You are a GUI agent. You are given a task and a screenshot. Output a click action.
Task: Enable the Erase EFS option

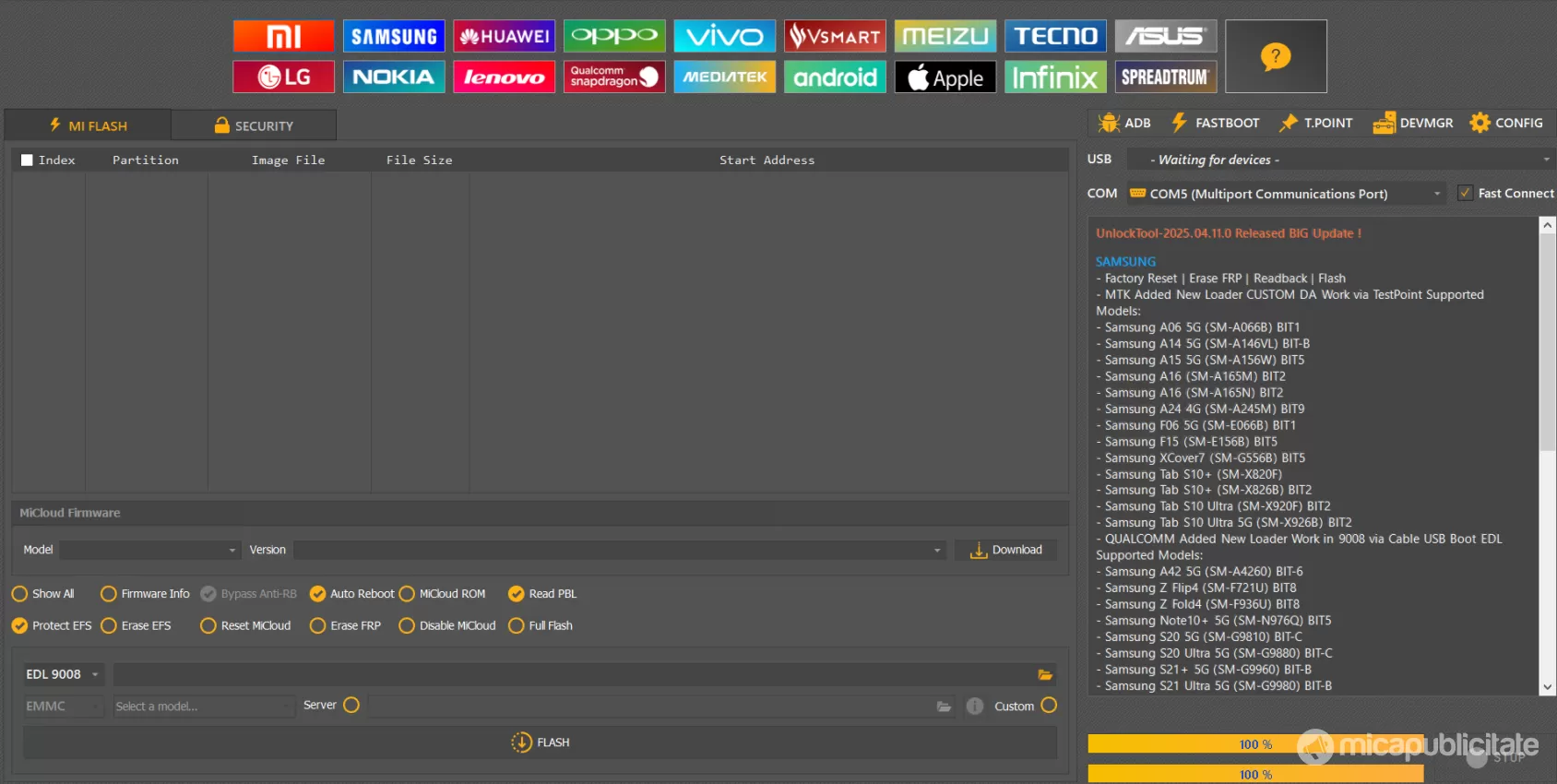click(109, 625)
